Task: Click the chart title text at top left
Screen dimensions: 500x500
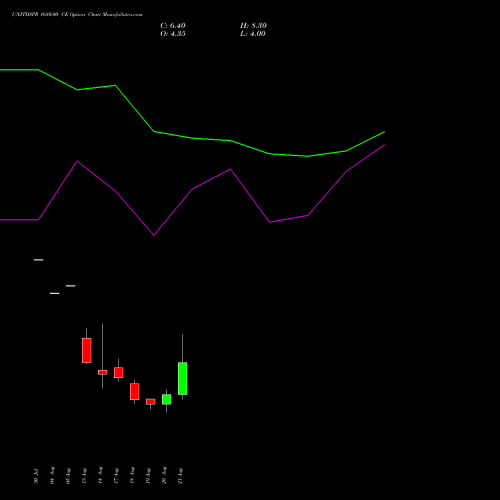Action: [x=77, y=15]
